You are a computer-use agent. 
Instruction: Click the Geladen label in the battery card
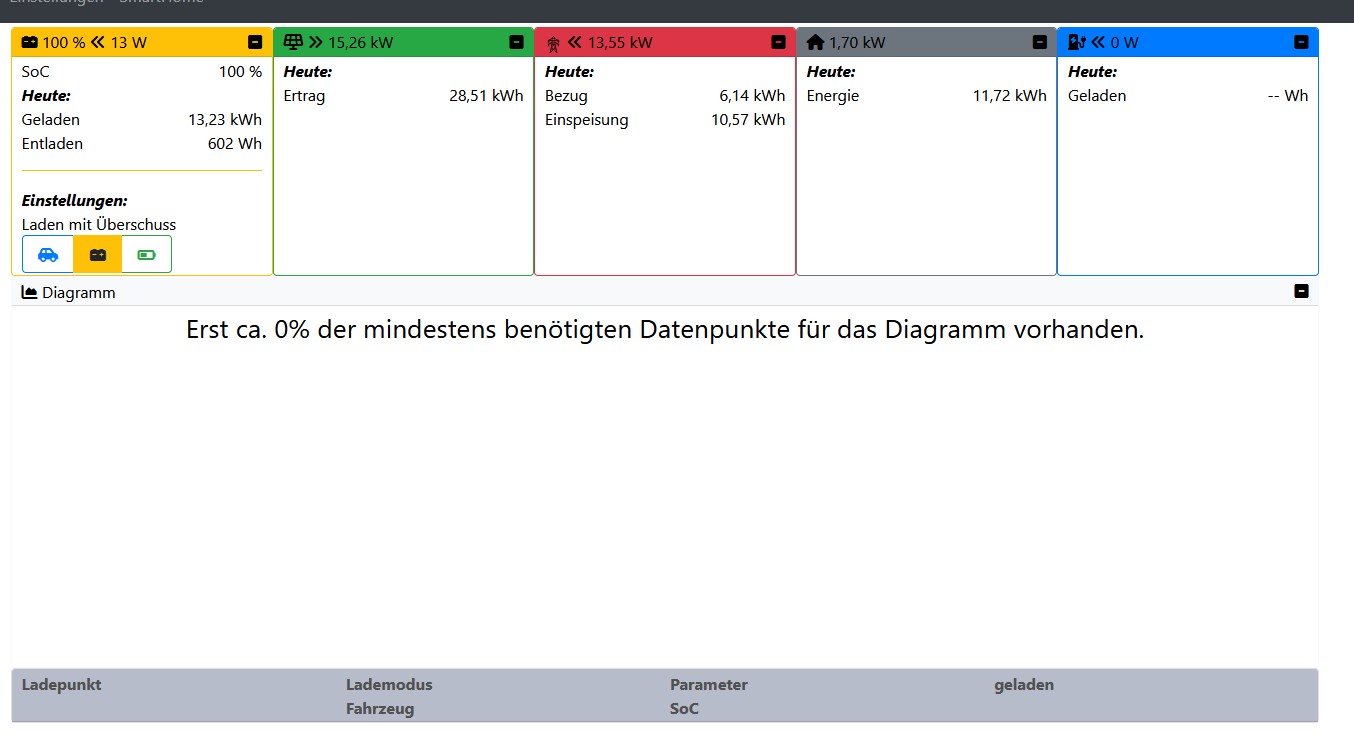tap(51, 120)
